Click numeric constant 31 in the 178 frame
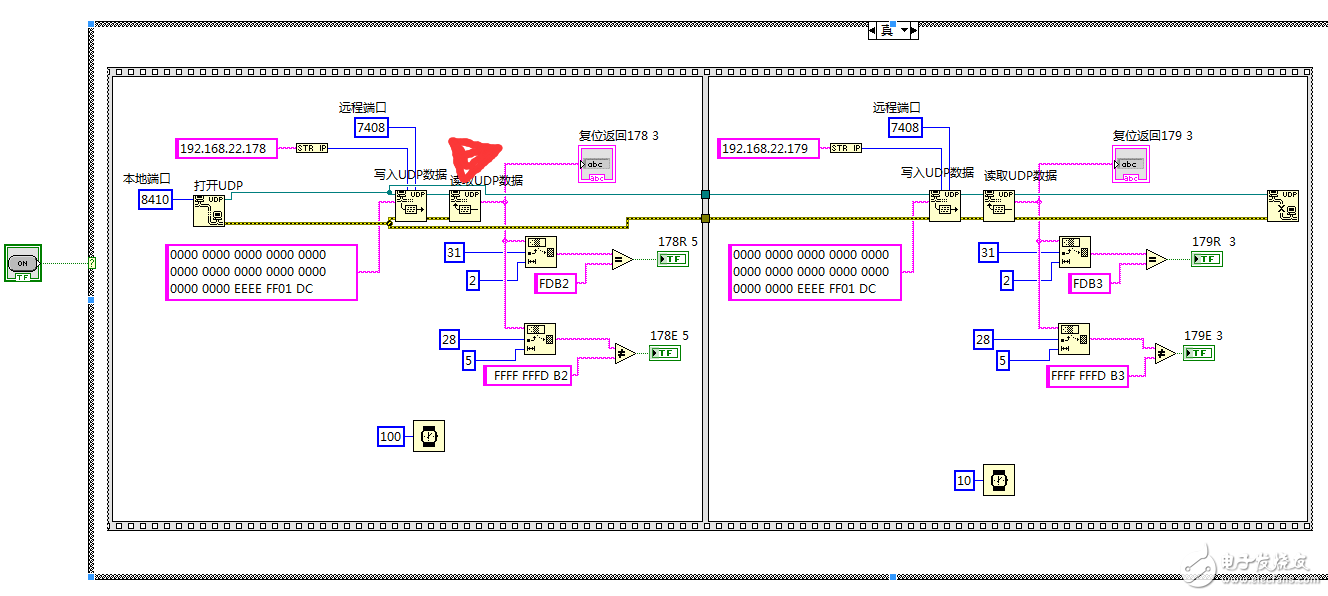 pos(455,253)
